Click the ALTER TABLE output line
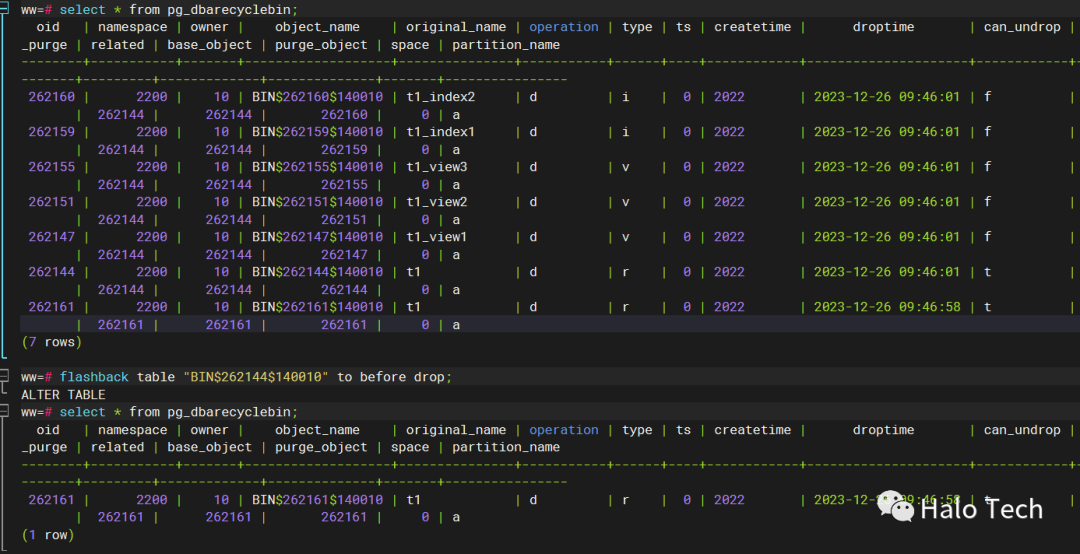1080x554 pixels. [x=63, y=395]
